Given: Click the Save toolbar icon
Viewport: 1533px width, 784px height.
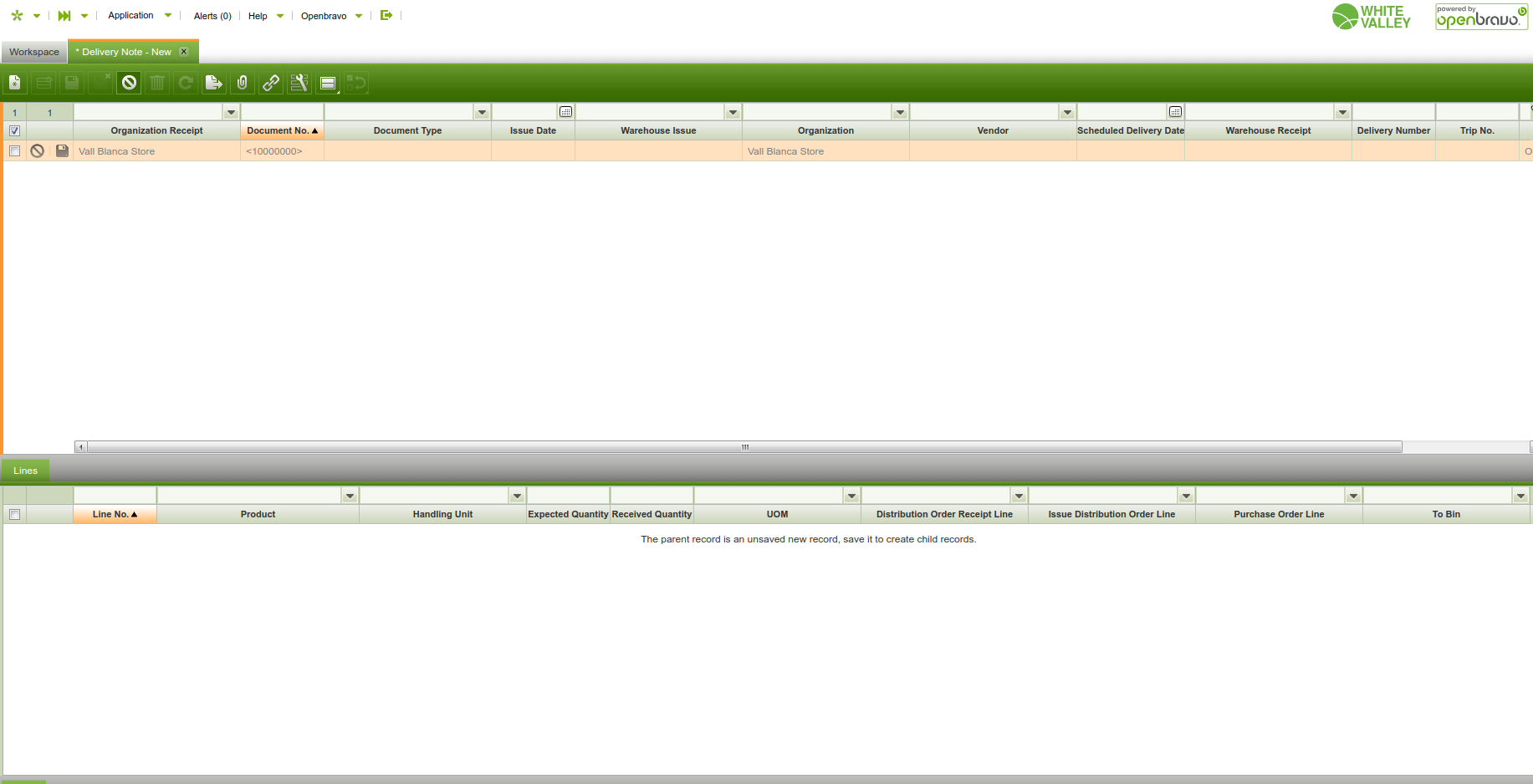Looking at the screenshot, I should tap(72, 83).
